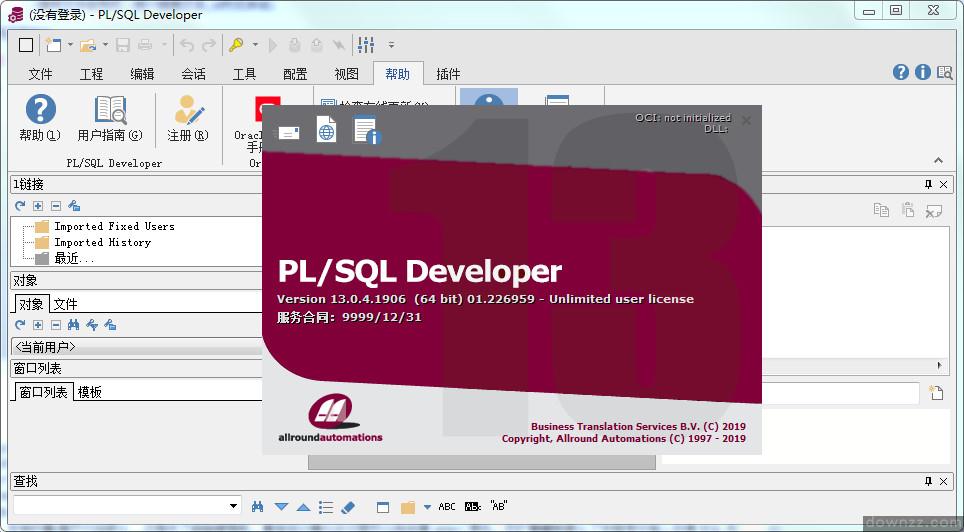This screenshot has height=532, width=964.
Task: Click the Redo arrow icon
Action: (x=209, y=45)
